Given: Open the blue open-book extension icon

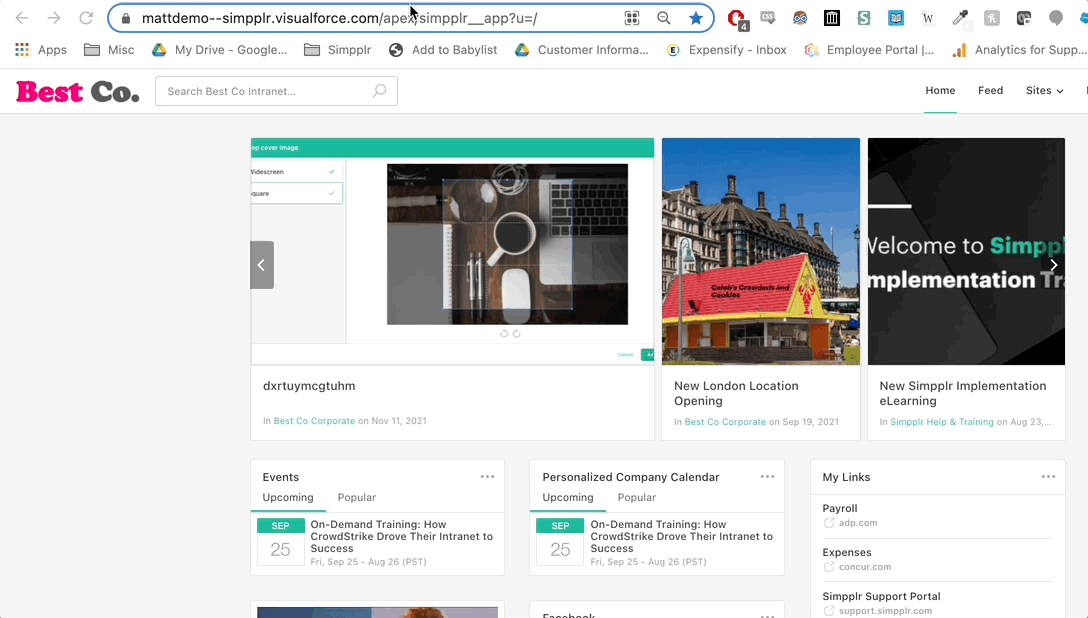Looking at the screenshot, I should click(x=896, y=18).
